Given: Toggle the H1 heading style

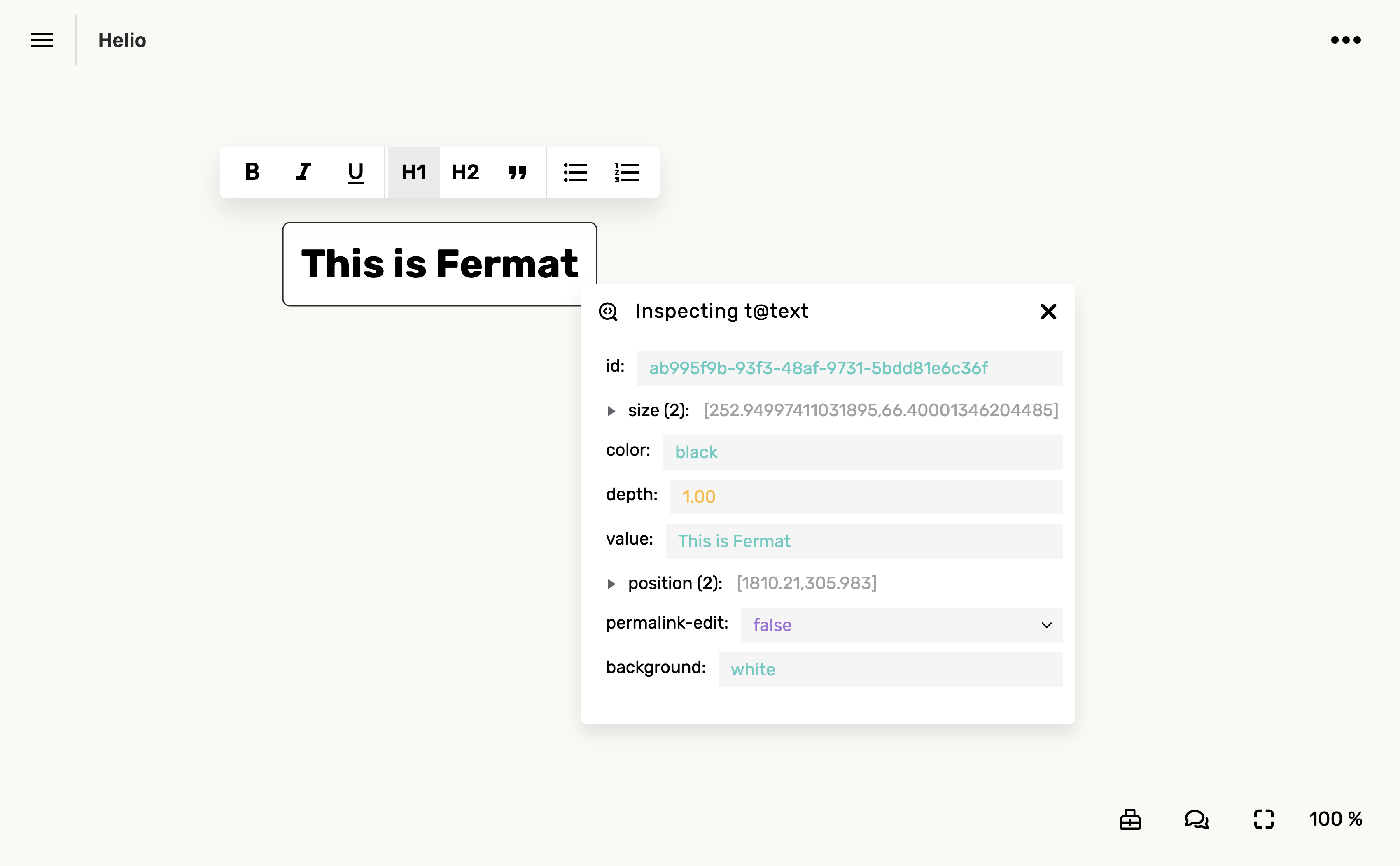Looking at the screenshot, I should tap(413, 172).
